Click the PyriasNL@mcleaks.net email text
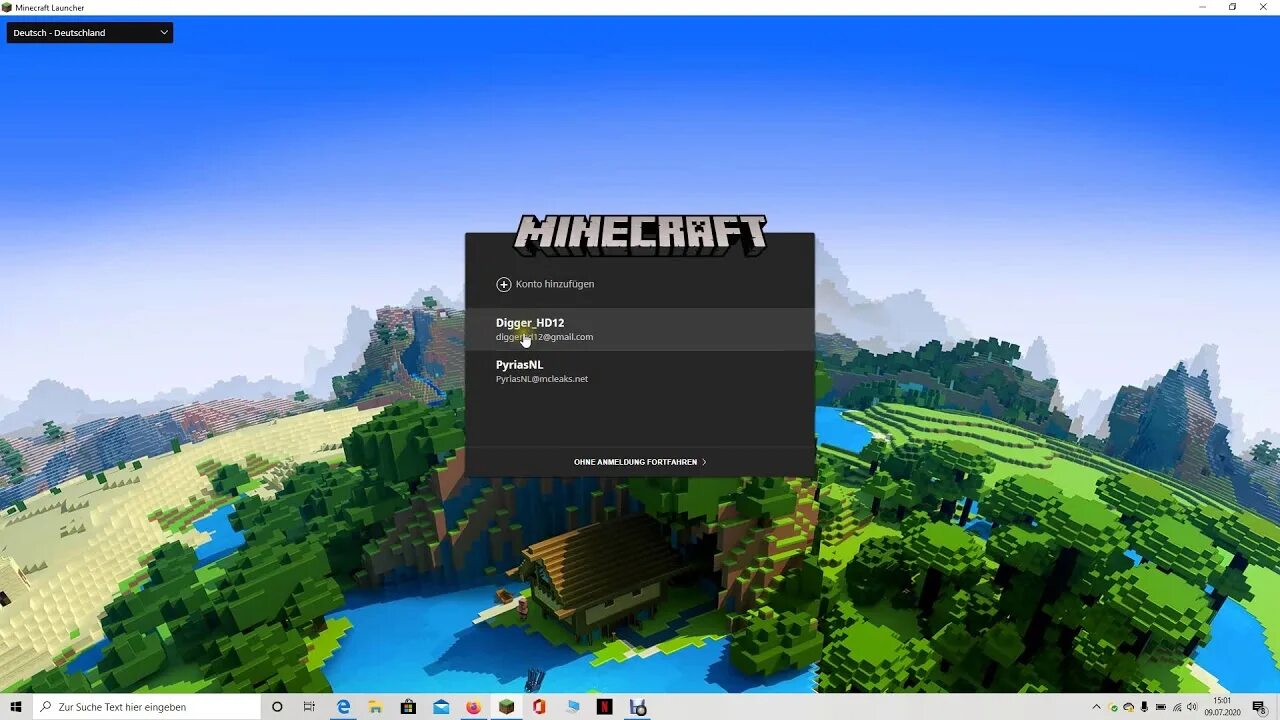Viewport: 1280px width, 720px height. [542, 379]
